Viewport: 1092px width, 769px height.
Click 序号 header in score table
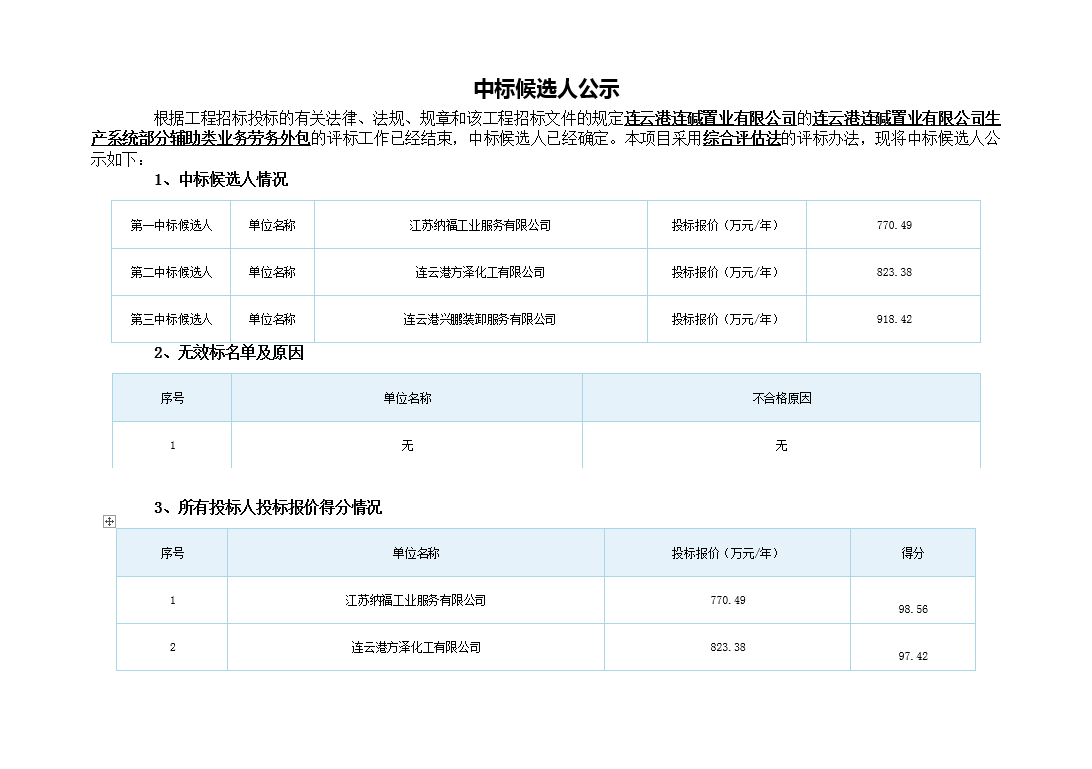172,553
